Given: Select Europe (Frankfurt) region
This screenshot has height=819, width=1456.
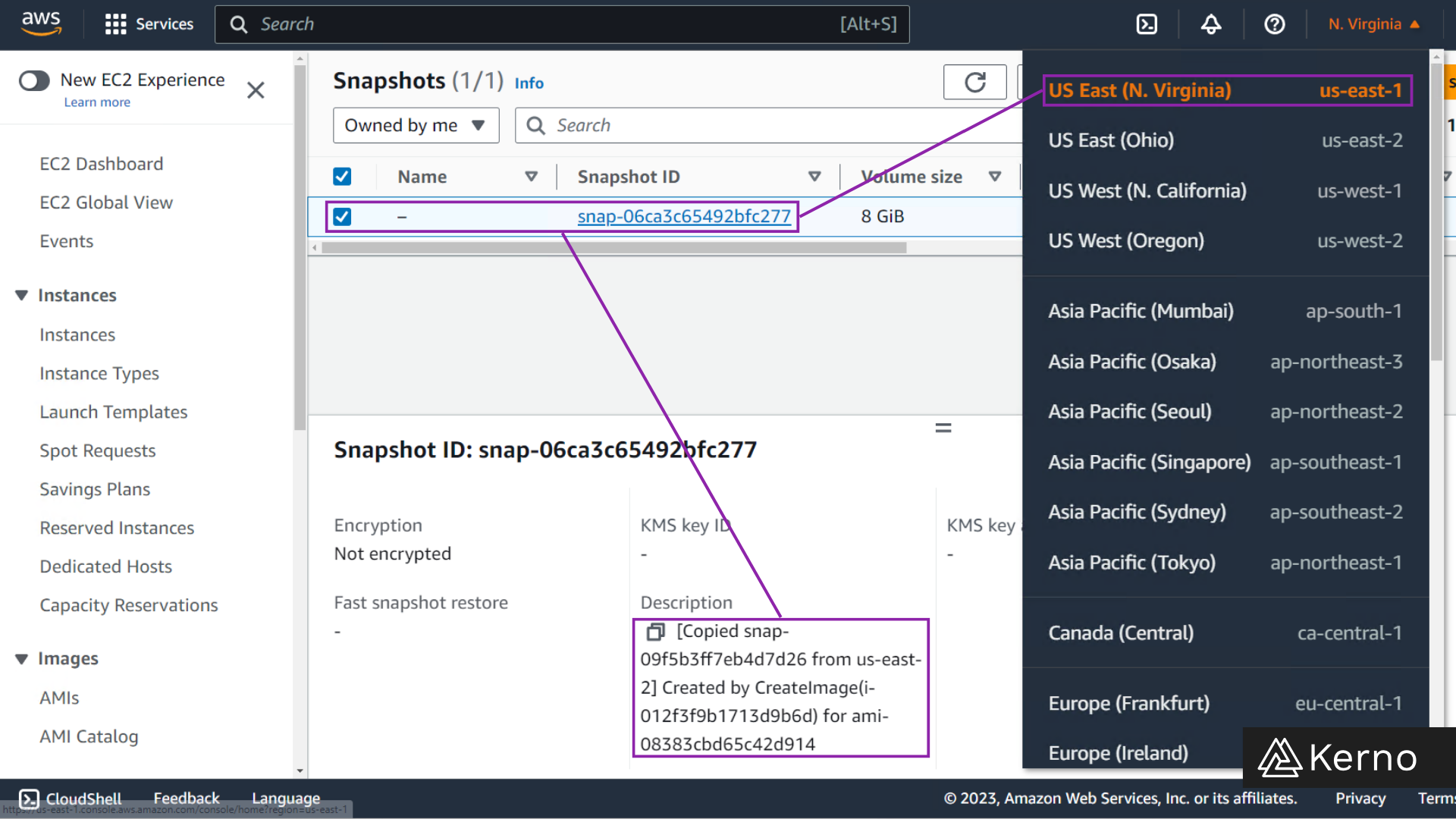Looking at the screenshot, I should pos(1225,704).
